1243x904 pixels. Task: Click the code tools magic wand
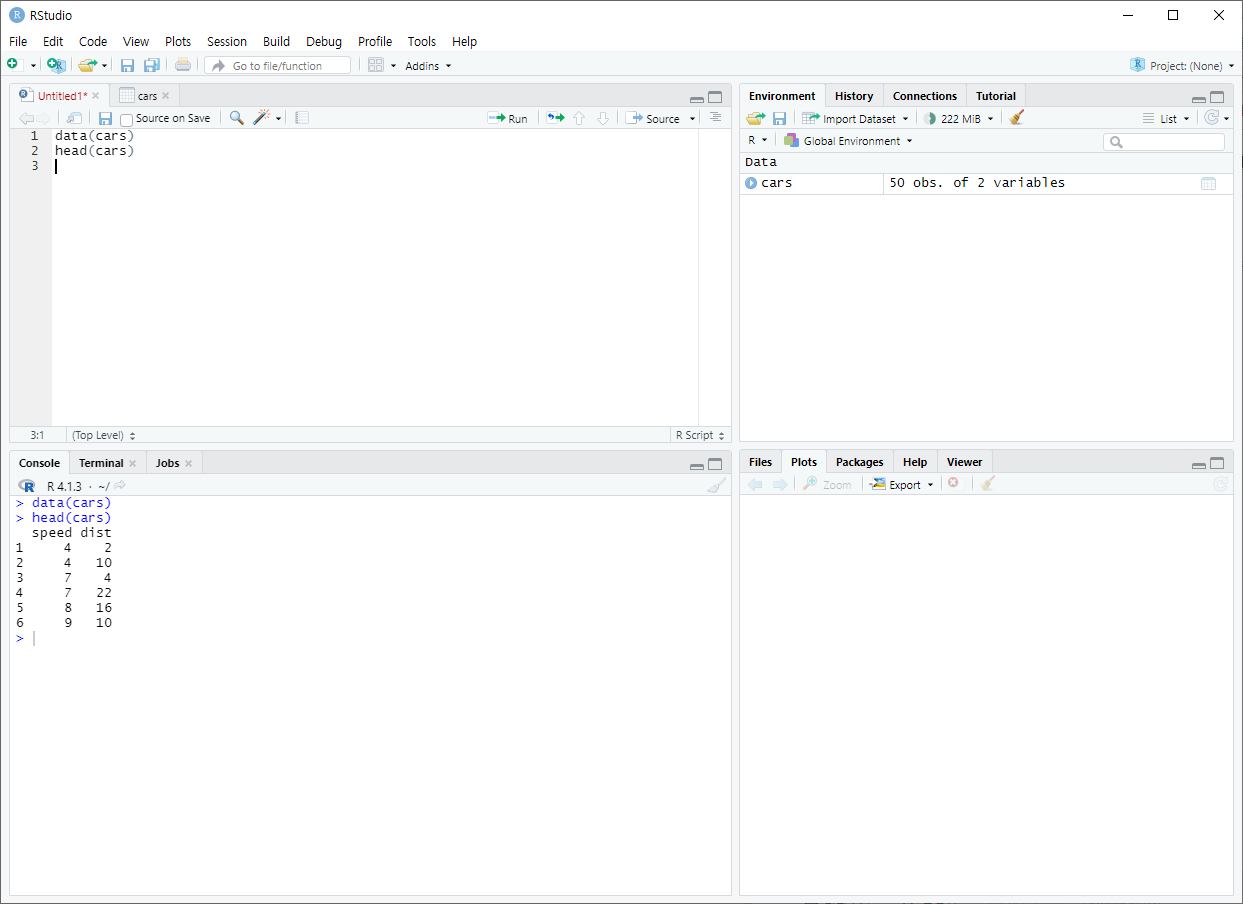[x=262, y=118]
